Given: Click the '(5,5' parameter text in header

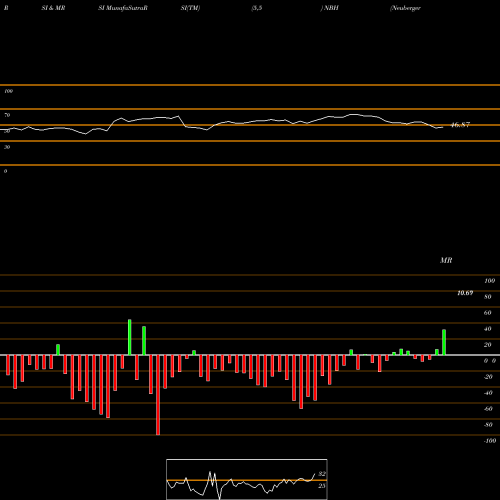Looking at the screenshot, I should tap(257, 8).
